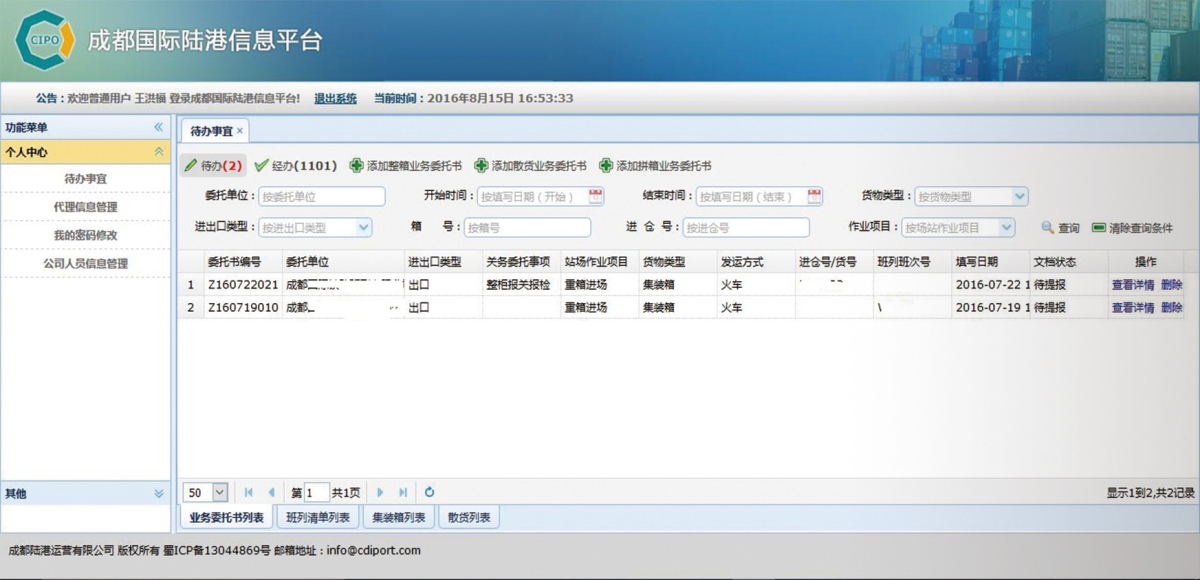Collapse the 个人中心 section
This screenshot has height=580, width=1200.
[158, 152]
